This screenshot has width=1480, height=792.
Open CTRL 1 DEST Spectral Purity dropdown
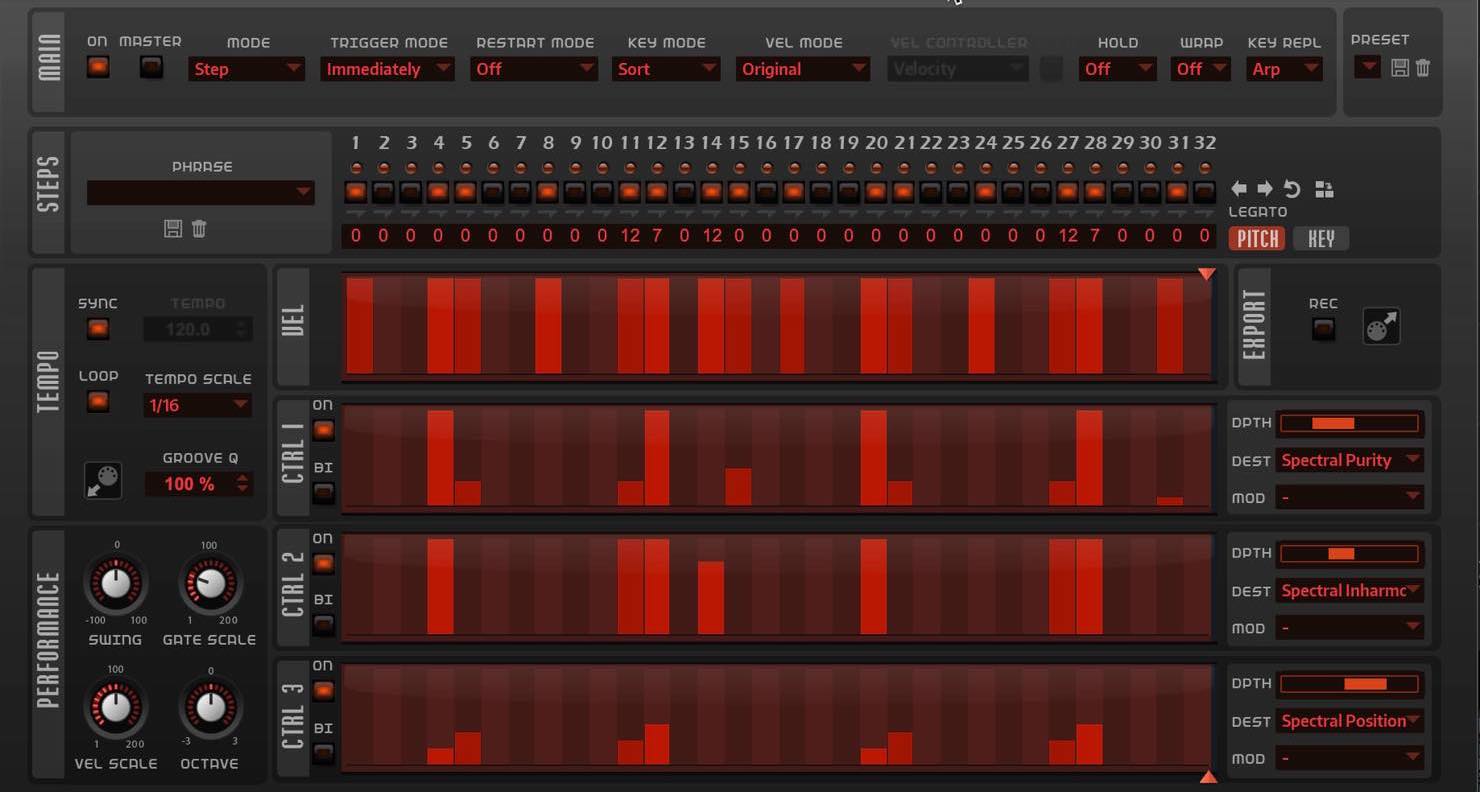click(1350, 460)
